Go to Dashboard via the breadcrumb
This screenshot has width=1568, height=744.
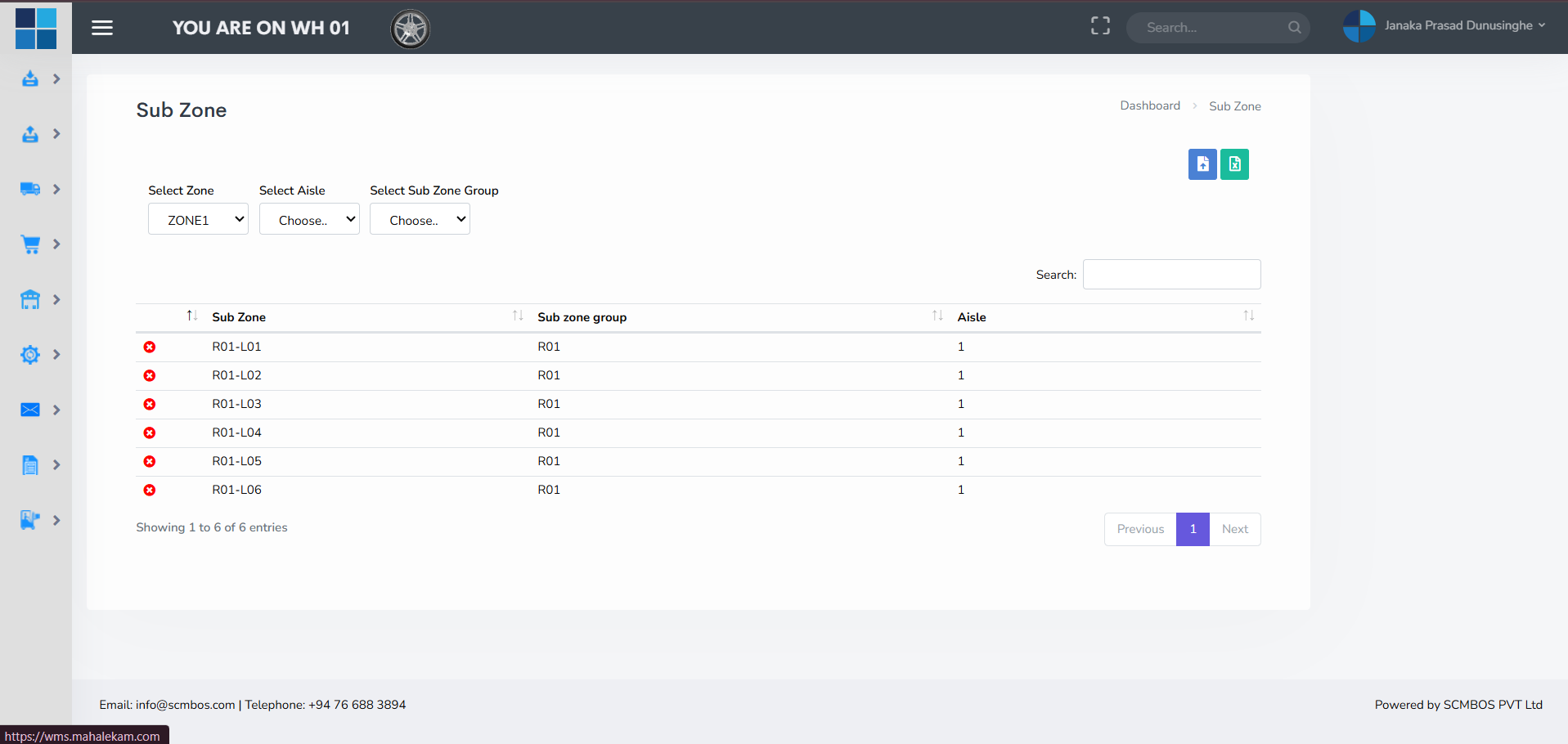tap(1149, 105)
